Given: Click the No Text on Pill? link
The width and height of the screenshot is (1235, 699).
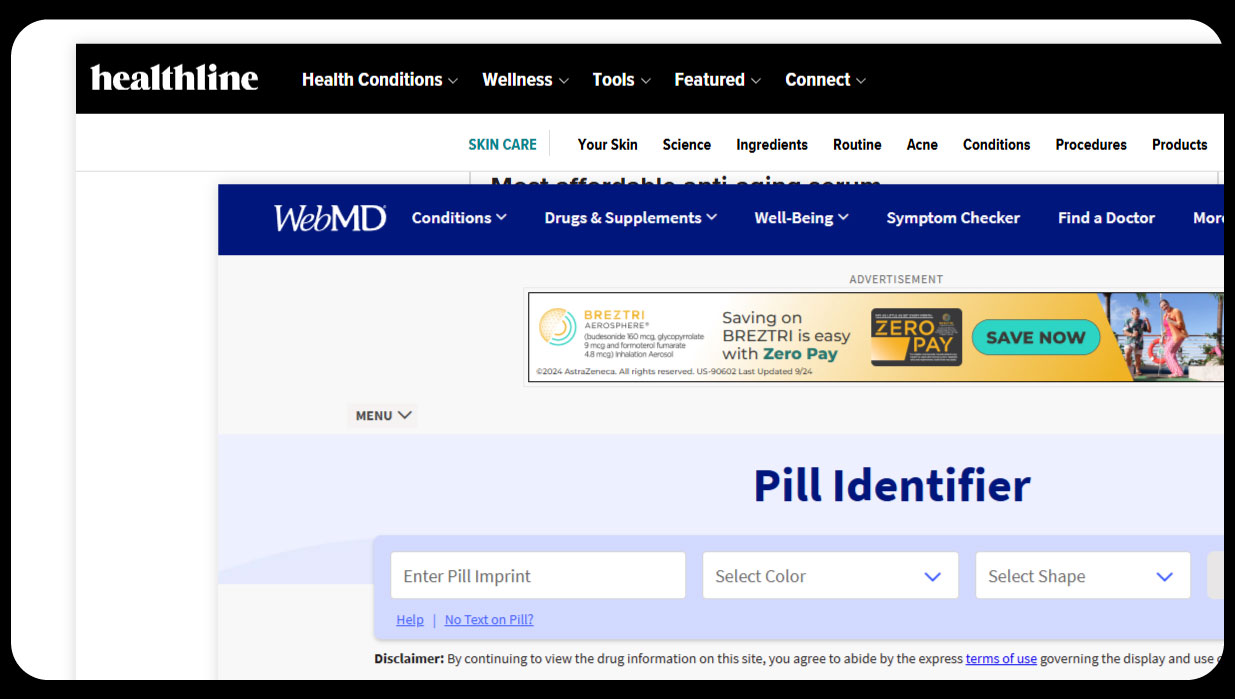Looking at the screenshot, I should pyautogui.click(x=489, y=620).
